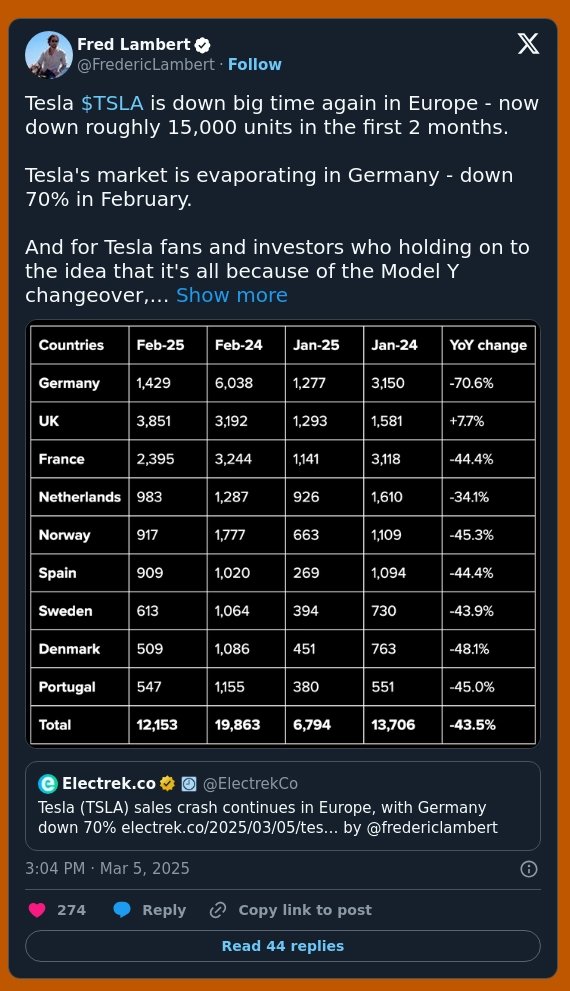
Task: Like the post with the heart icon
Action: 37,910
